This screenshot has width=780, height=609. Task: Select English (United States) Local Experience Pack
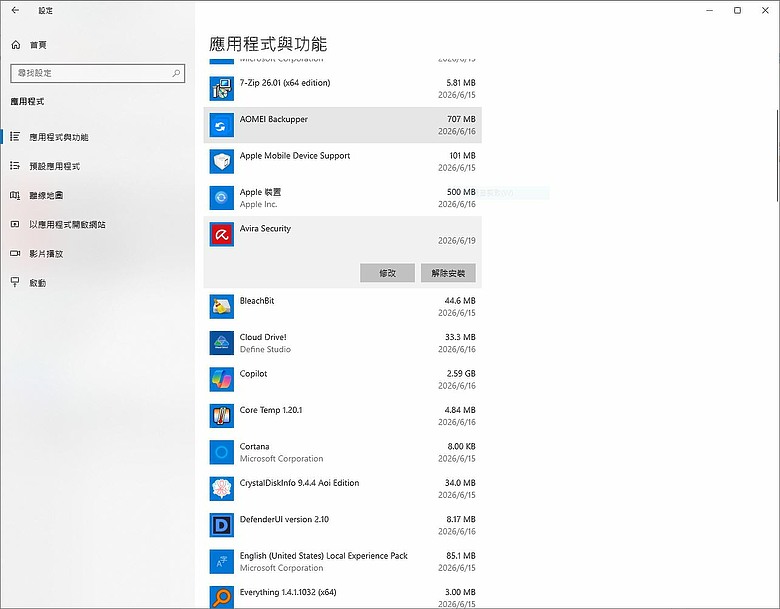(x=323, y=556)
